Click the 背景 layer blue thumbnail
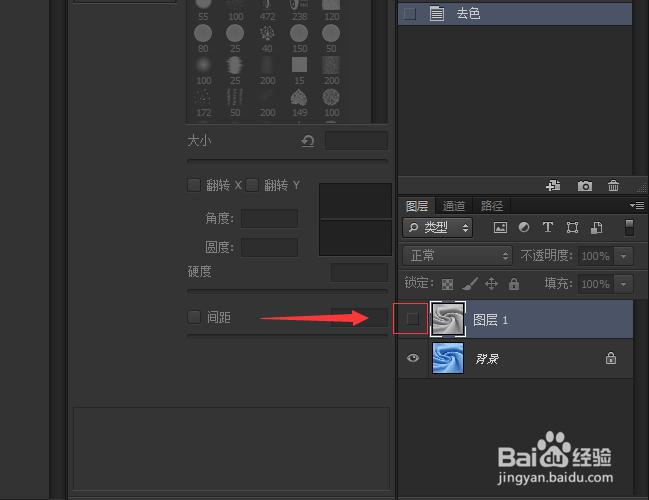Image resolution: width=649 pixels, height=500 pixels. point(448,358)
